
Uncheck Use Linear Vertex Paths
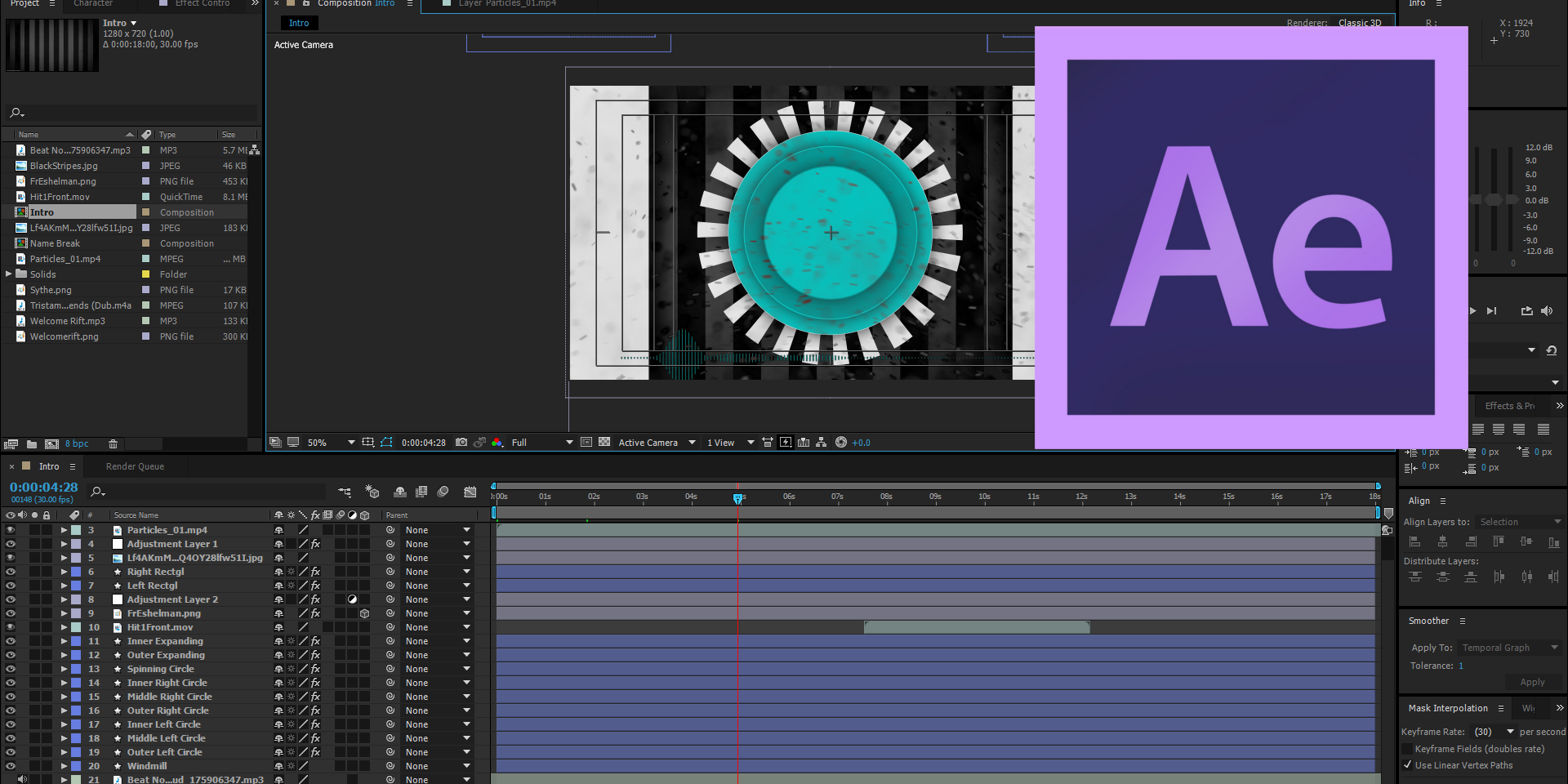(x=1407, y=765)
